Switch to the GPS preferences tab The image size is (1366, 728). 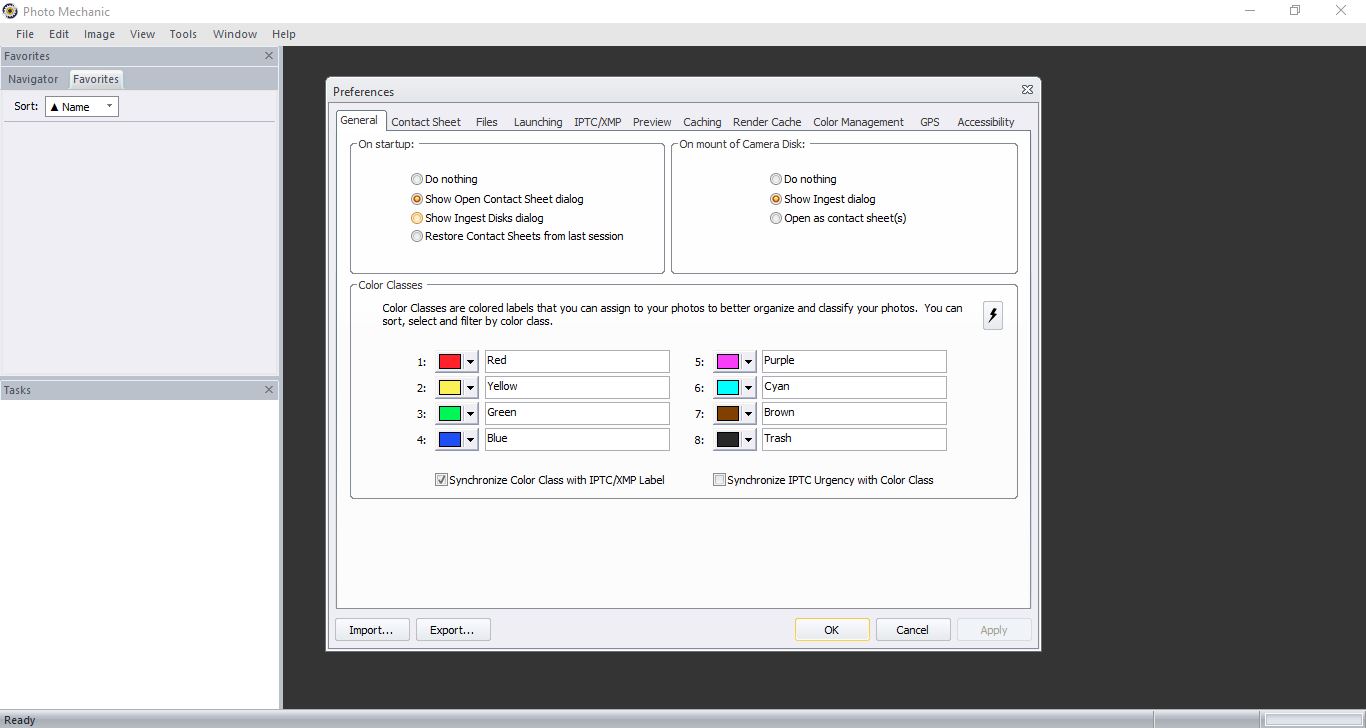click(930, 122)
